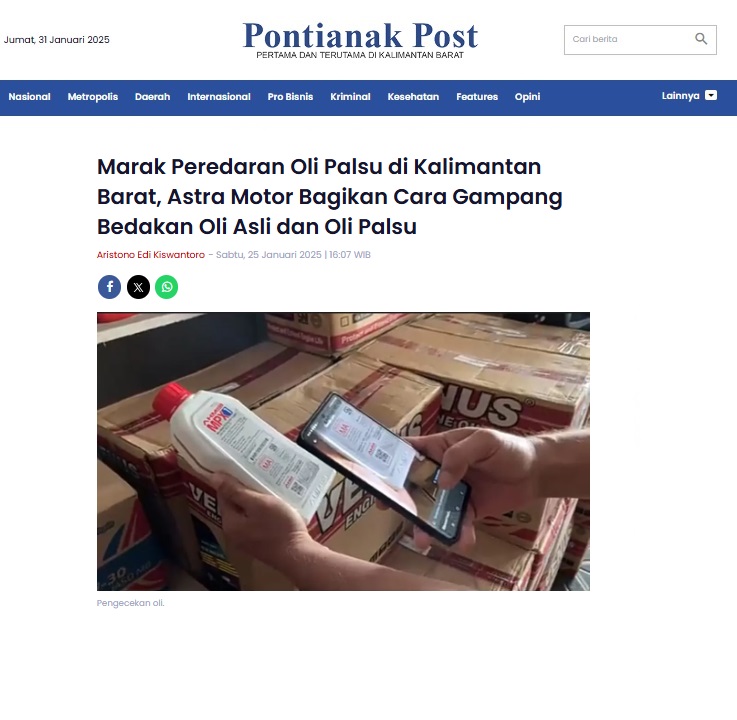
Task: Share article via X icon
Action: pos(138,287)
